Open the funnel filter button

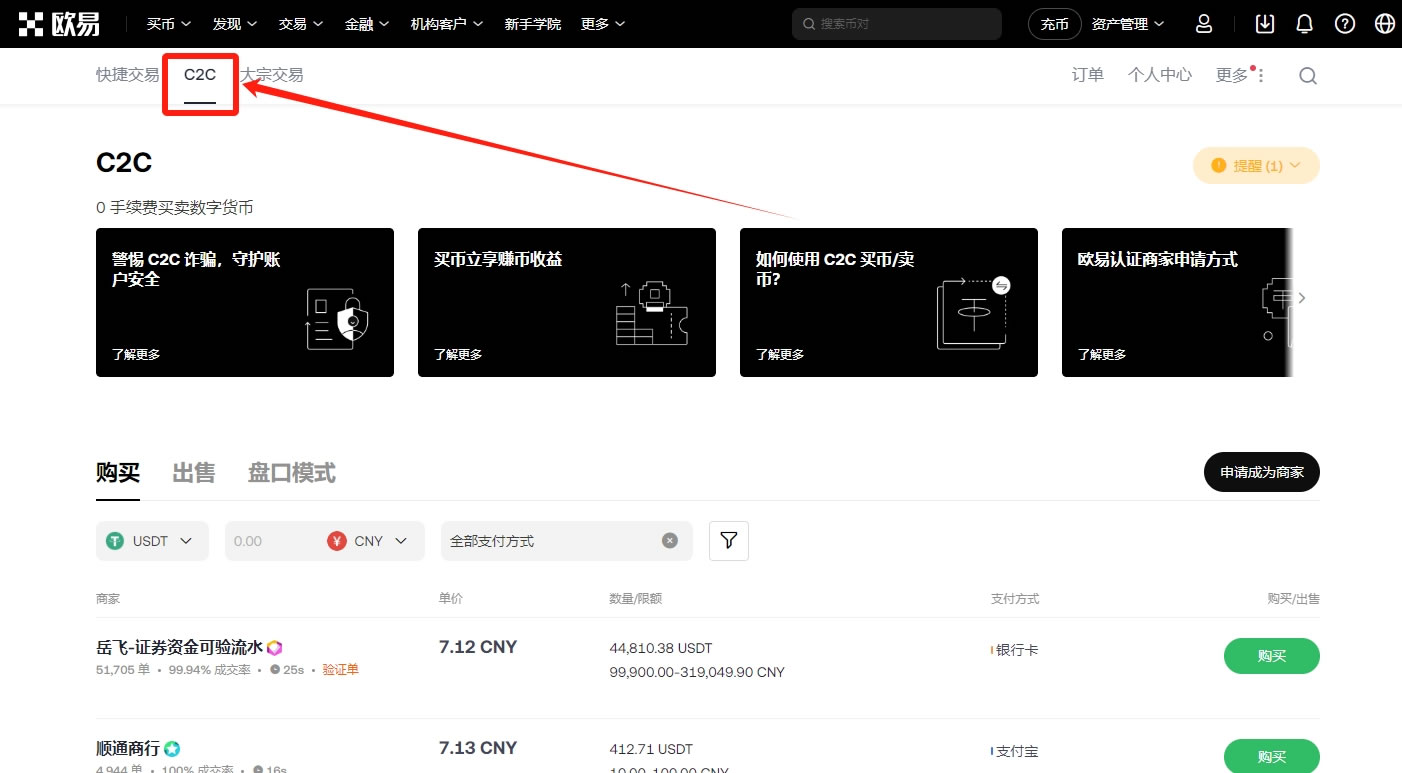[x=729, y=541]
